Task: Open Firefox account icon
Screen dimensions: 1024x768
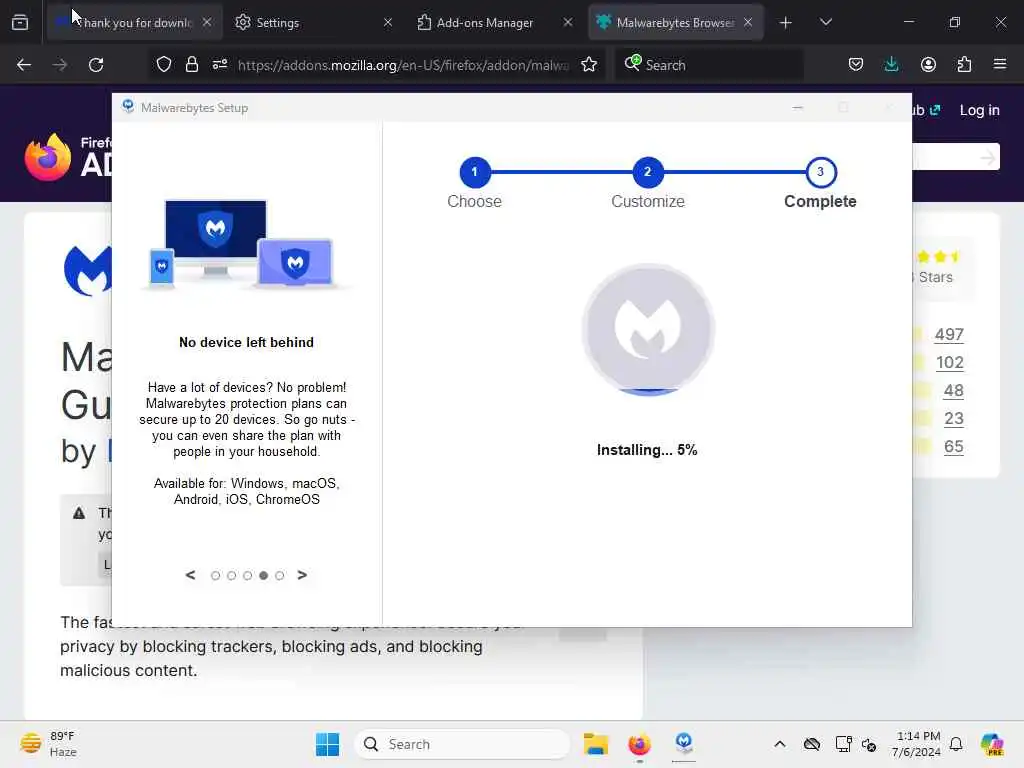Action: coord(928,65)
